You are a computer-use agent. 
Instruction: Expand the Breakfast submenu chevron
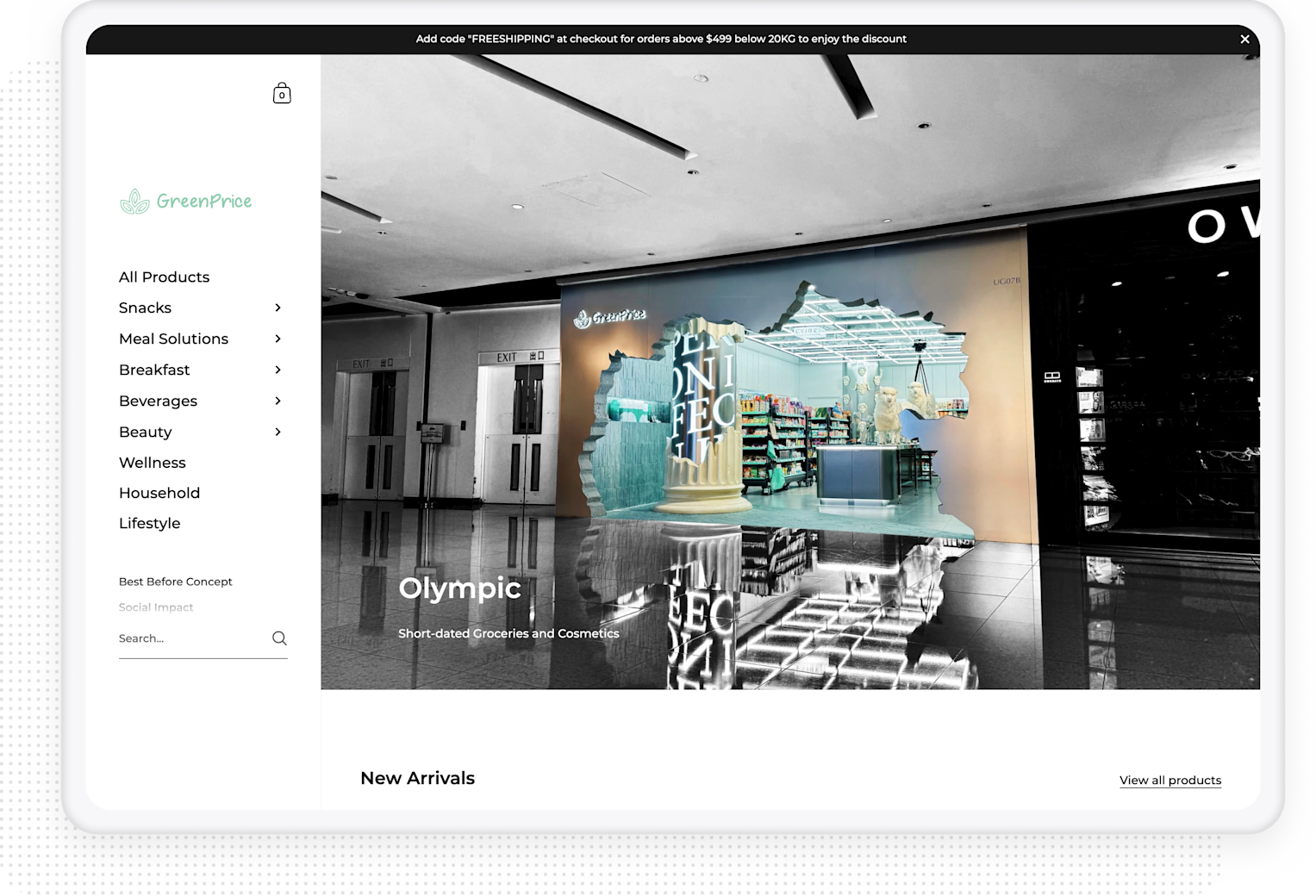click(x=278, y=370)
